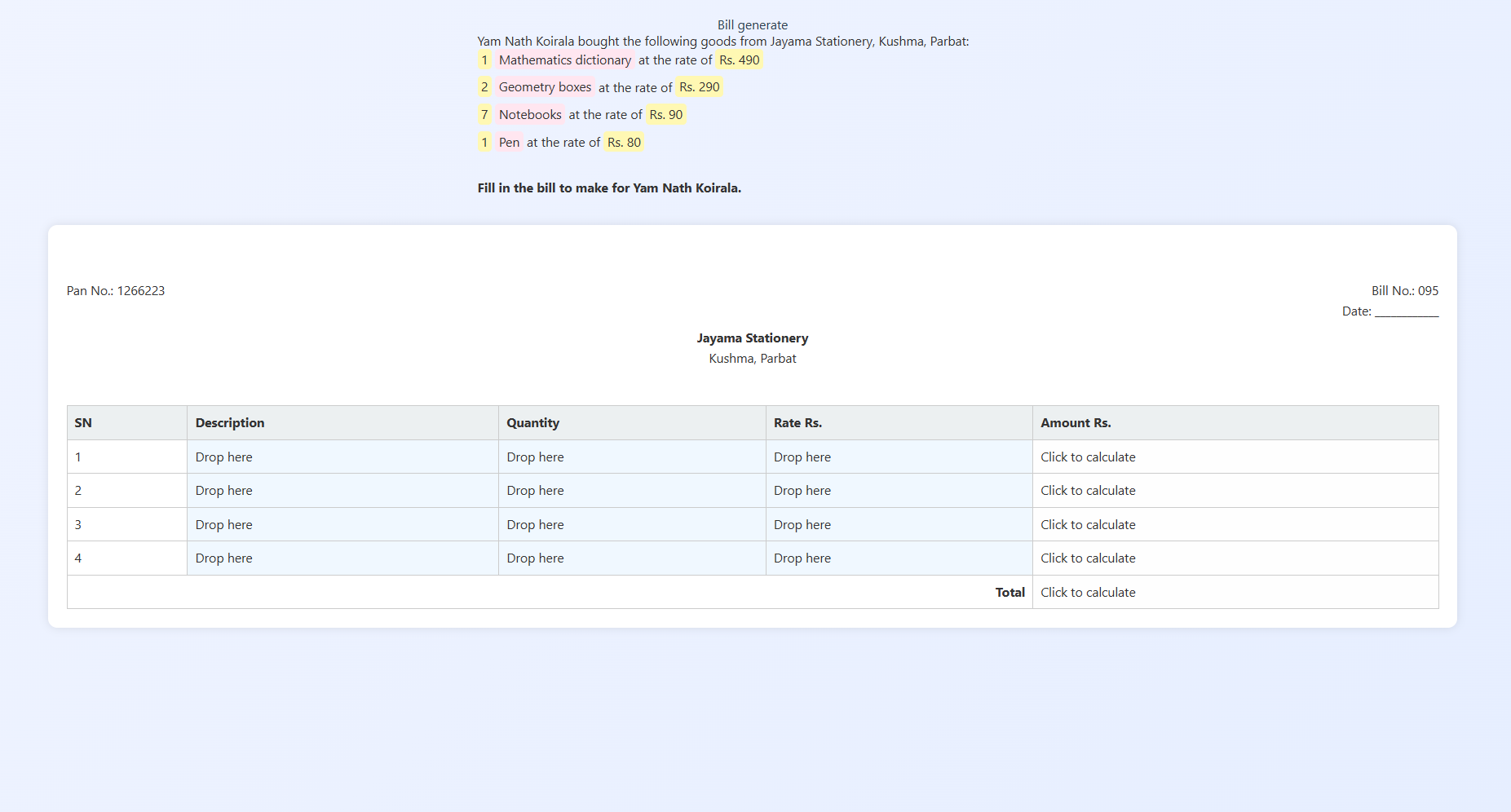This screenshot has height=812, width=1511.
Task: Calculate the amount for row 4
Action: pyautogui.click(x=1088, y=558)
